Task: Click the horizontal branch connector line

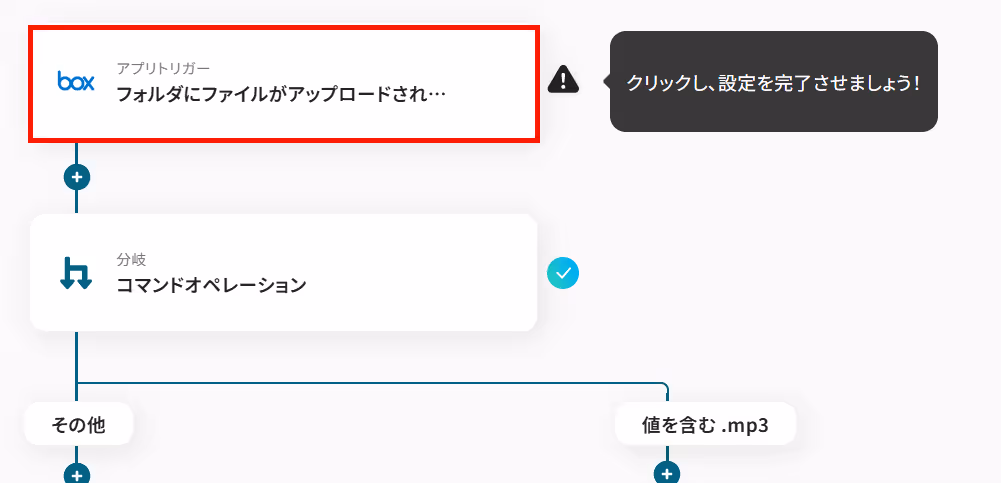Action: pyautogui.click(x=370, y=383)
